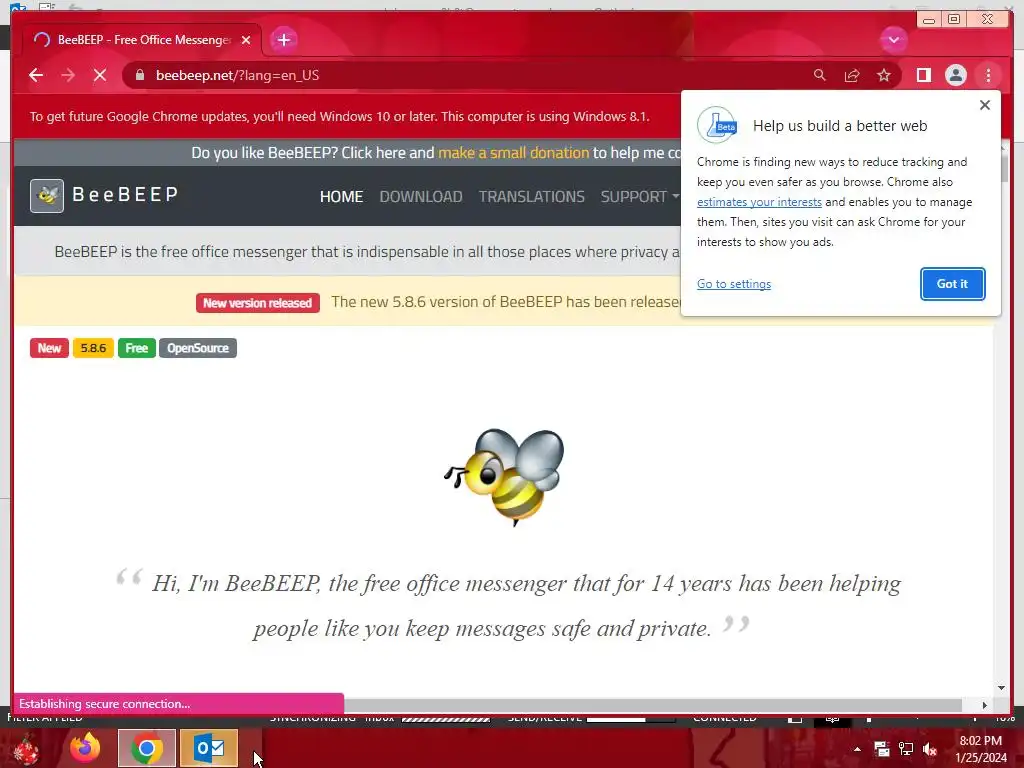Open the Chrome profile avatar
Viewport: 1024px width, 768px height.
point(955,75)
